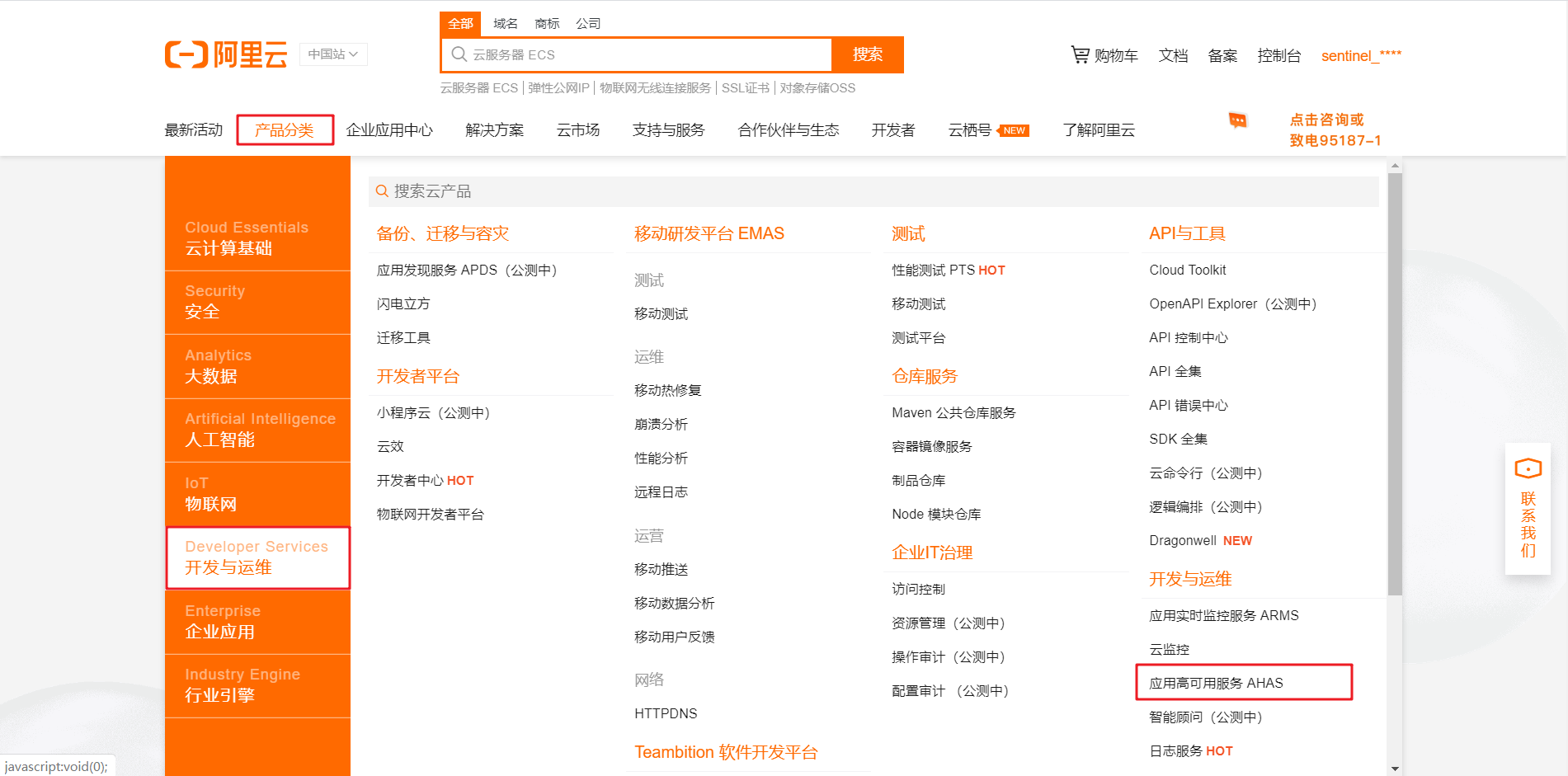The image size is (1568, 776).
Task: Click the 对象存储OSS hot search link
Action: point(817,88)
